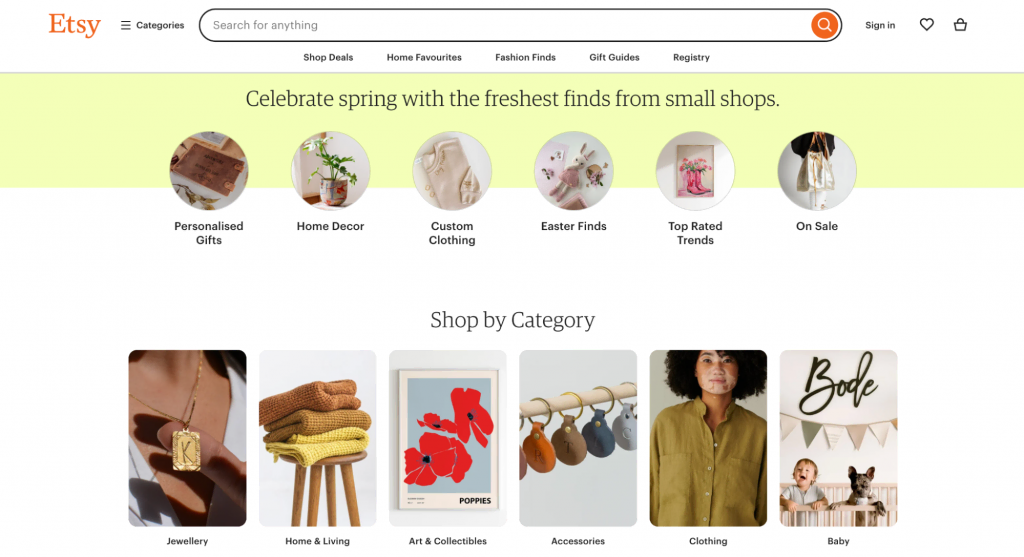Open the Registry menu item

click(691, 57)
